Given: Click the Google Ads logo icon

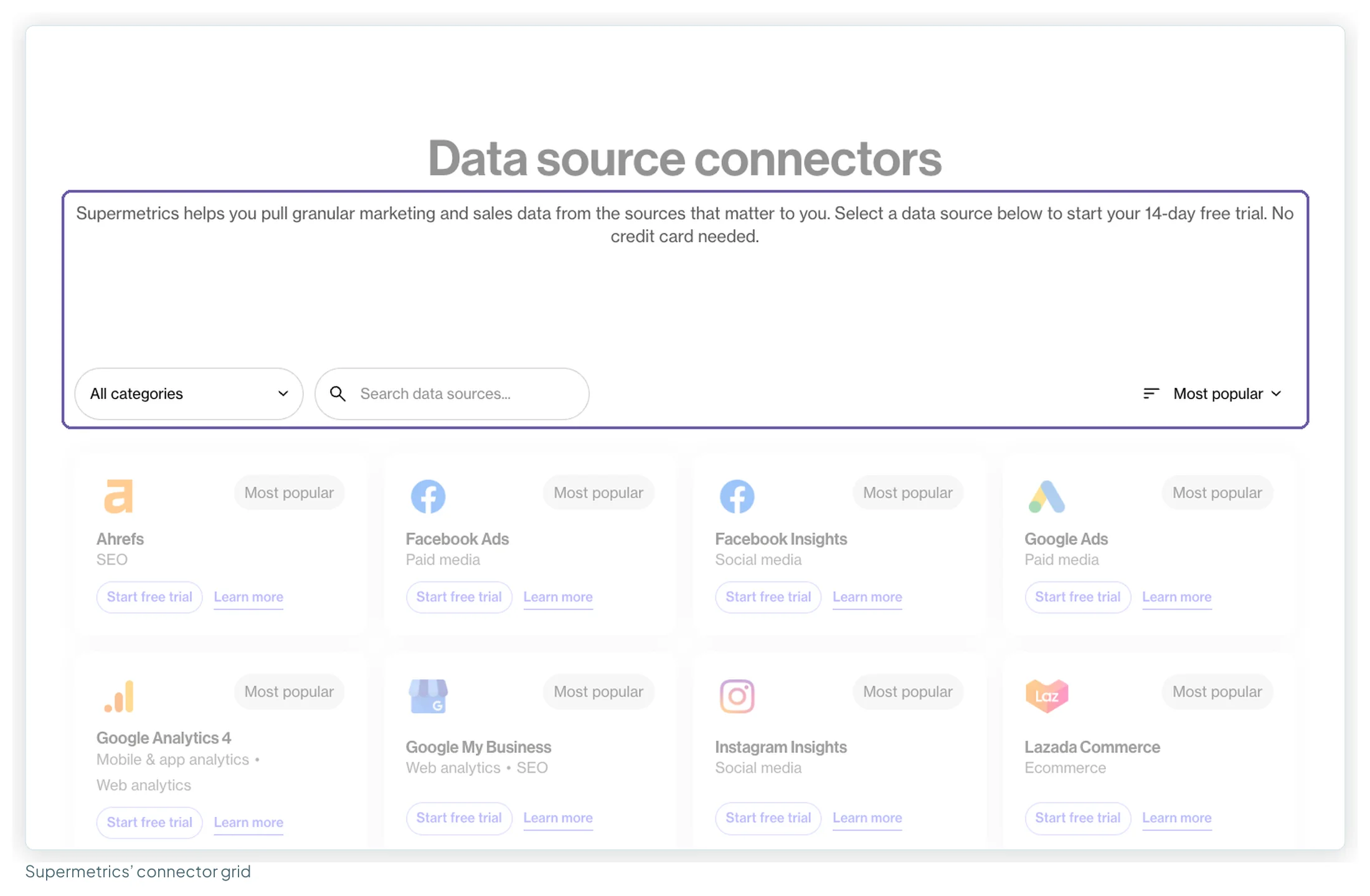Looking at the screenshot, I should (1047, 496).
